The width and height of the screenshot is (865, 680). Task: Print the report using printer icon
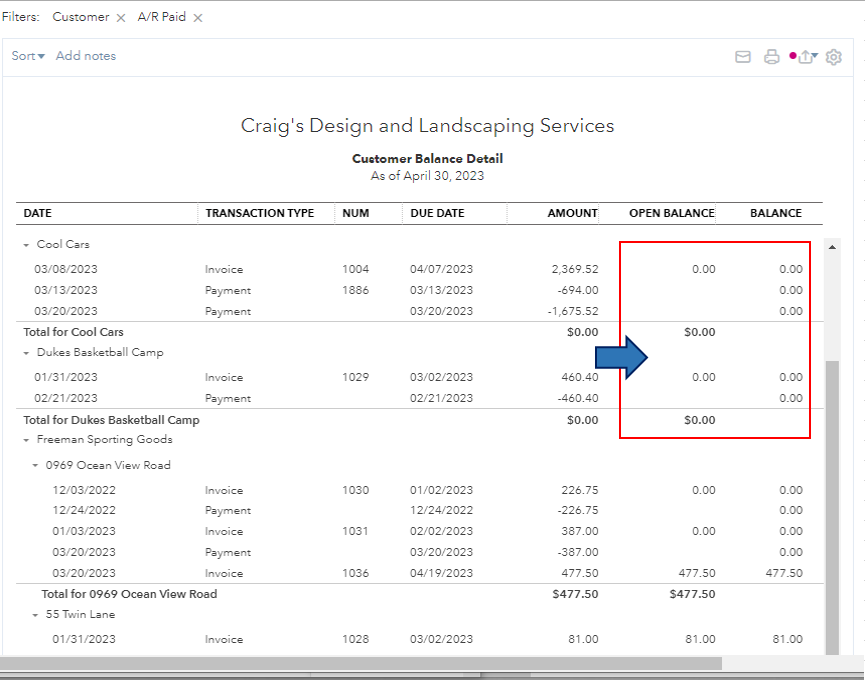(772, 57)
